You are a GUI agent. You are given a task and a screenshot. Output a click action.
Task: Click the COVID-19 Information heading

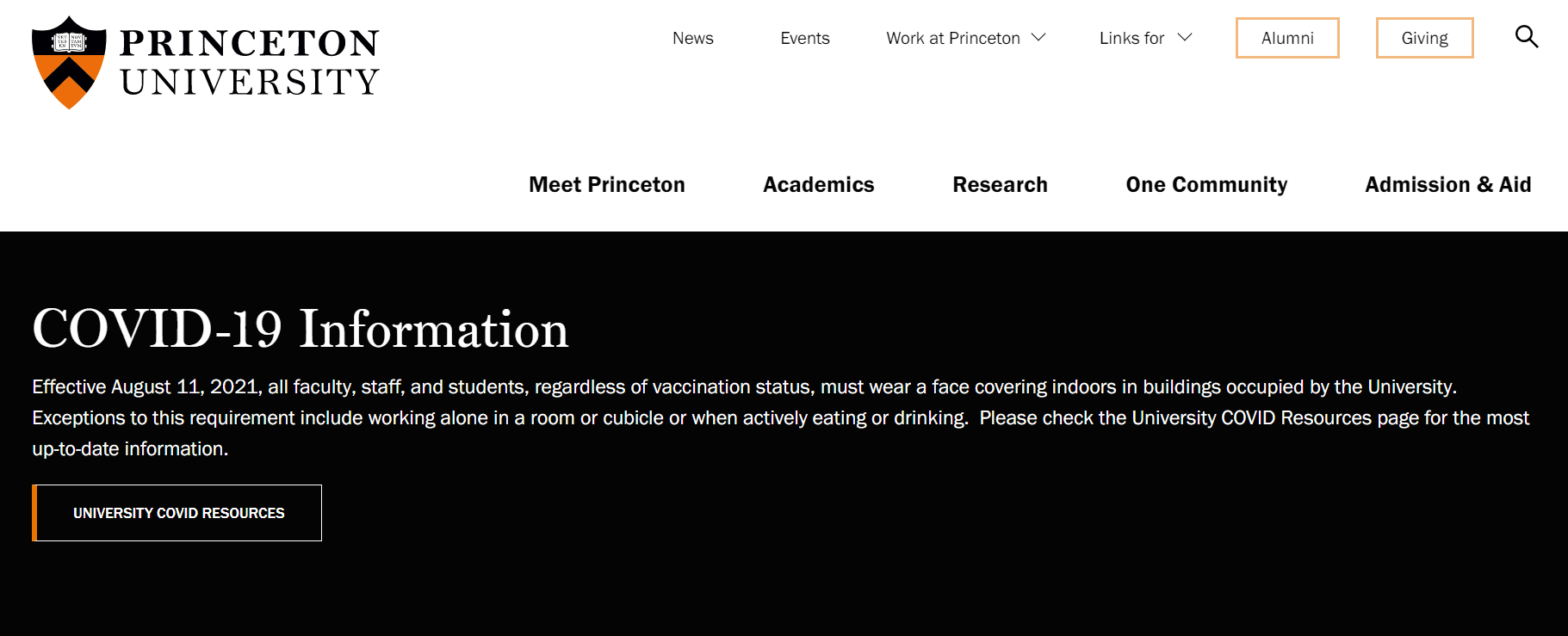click(x=301, y=329)
